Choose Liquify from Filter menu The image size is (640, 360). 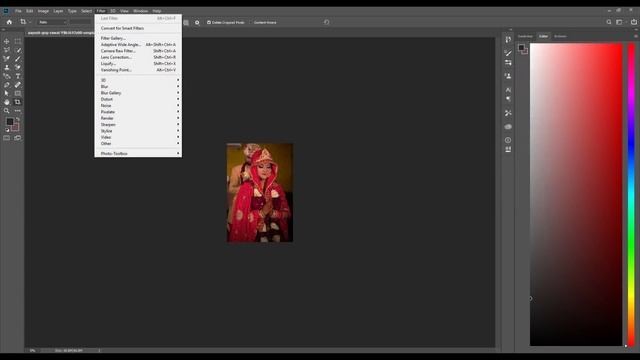point(138,64)
